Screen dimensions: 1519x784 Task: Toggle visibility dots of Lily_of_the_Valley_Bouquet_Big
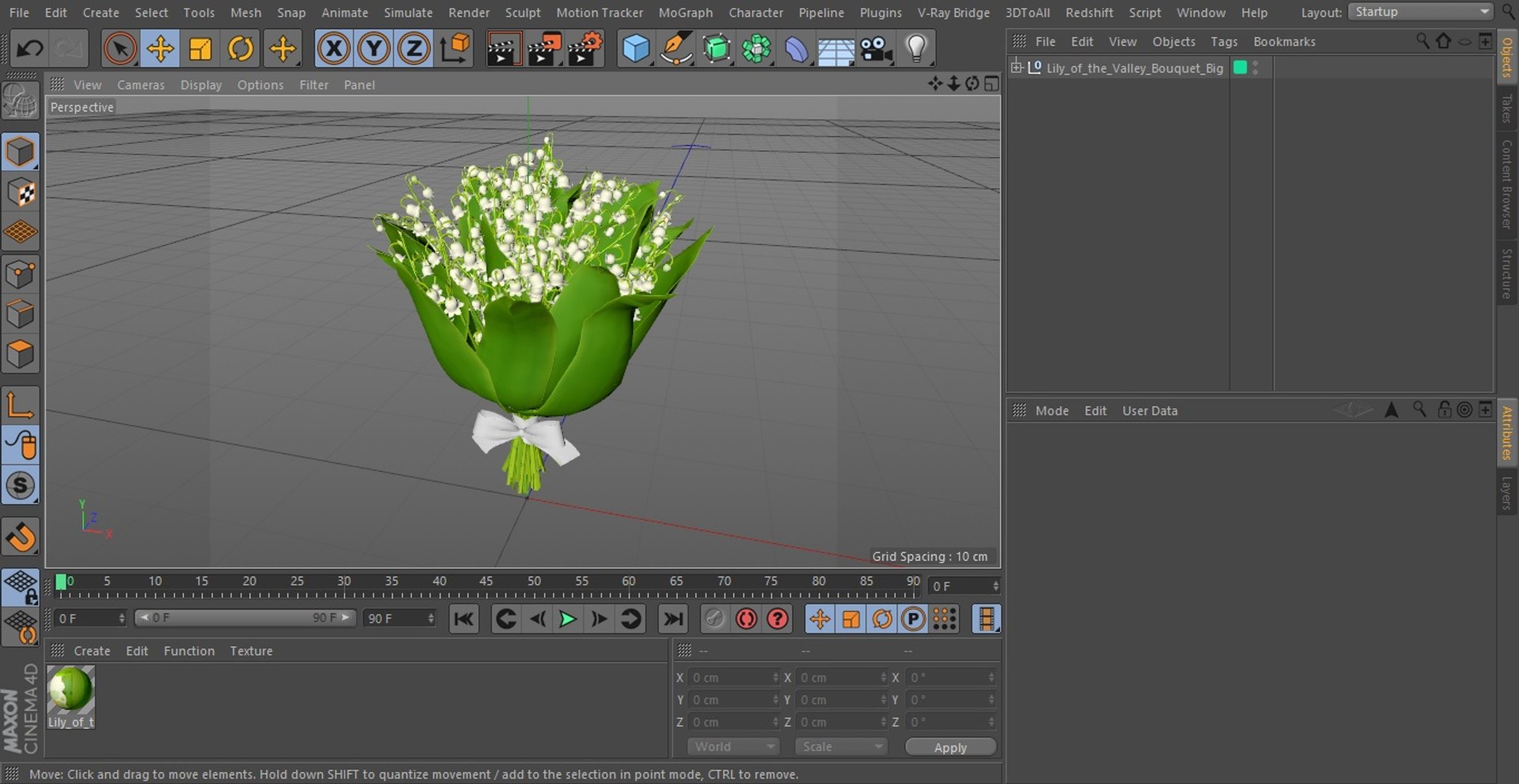[1256, 68]
